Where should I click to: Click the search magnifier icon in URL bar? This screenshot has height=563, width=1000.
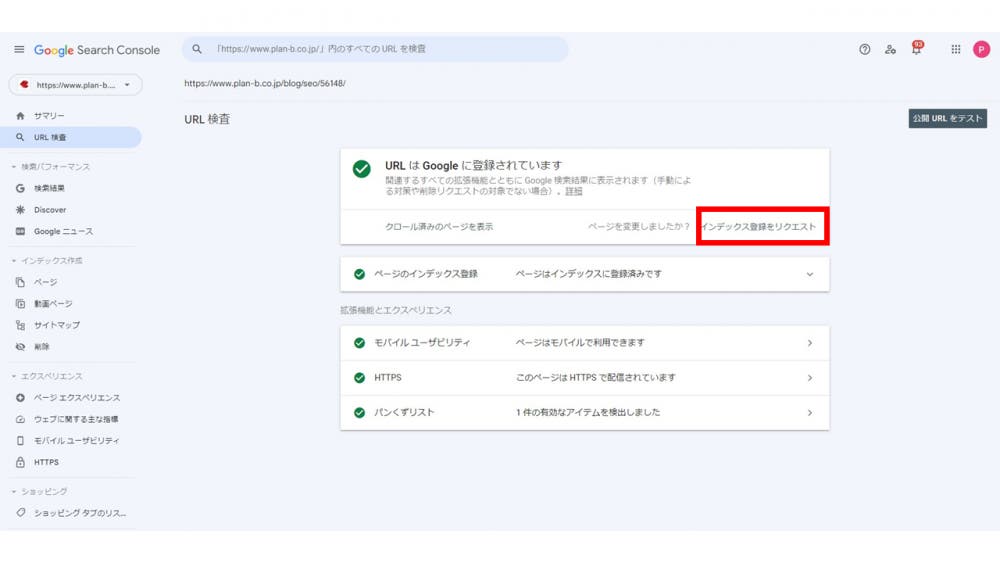(x=197, y=49)
